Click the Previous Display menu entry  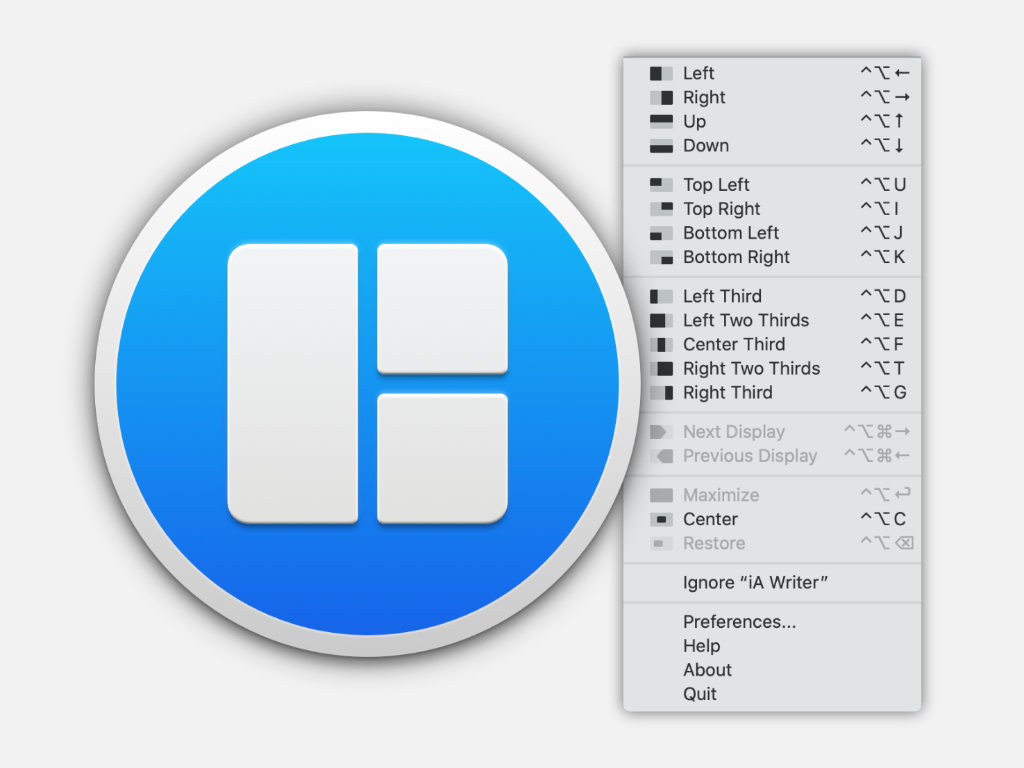(772, 456)
